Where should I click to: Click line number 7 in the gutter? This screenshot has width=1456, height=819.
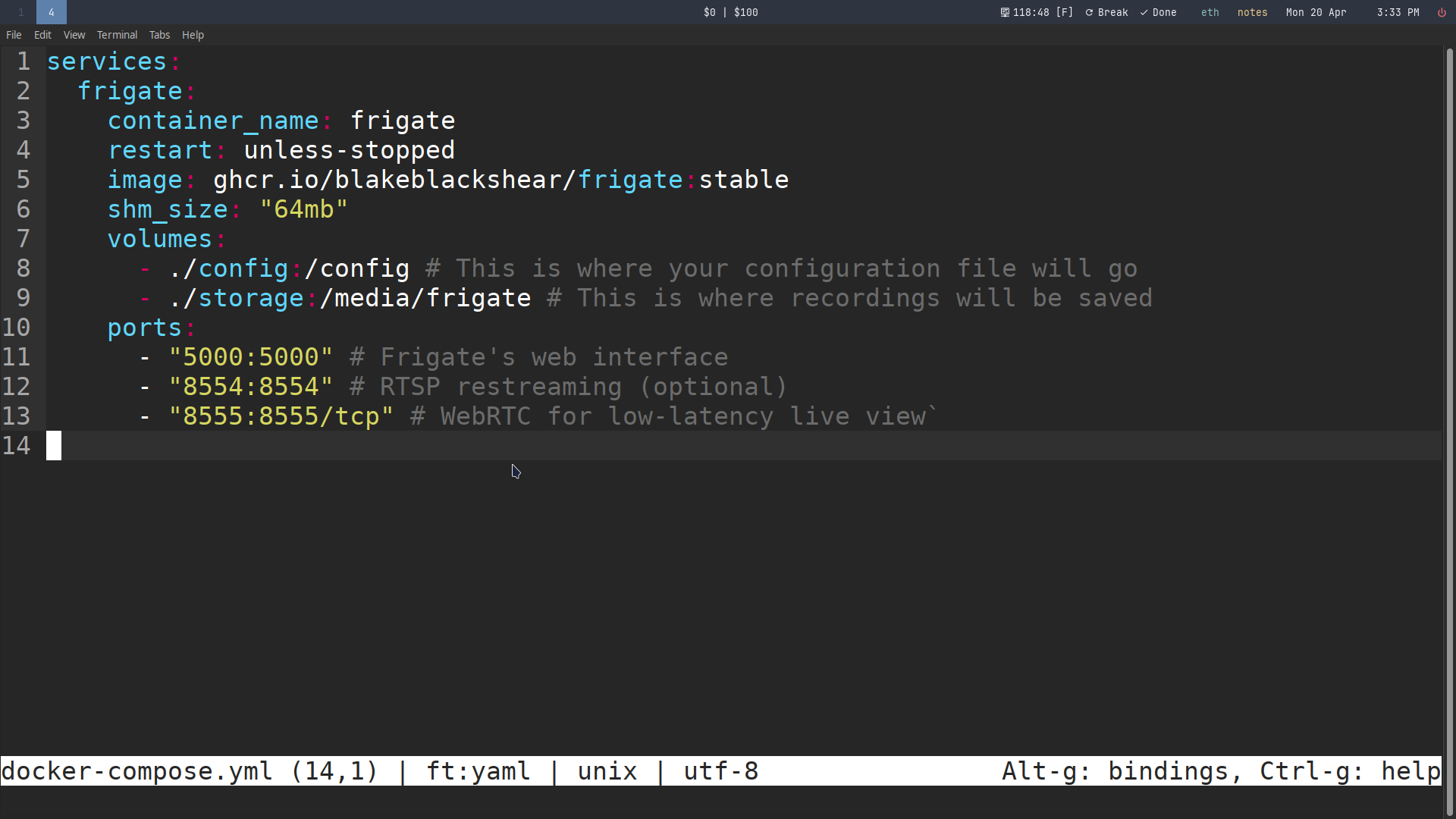pos(24,239)
